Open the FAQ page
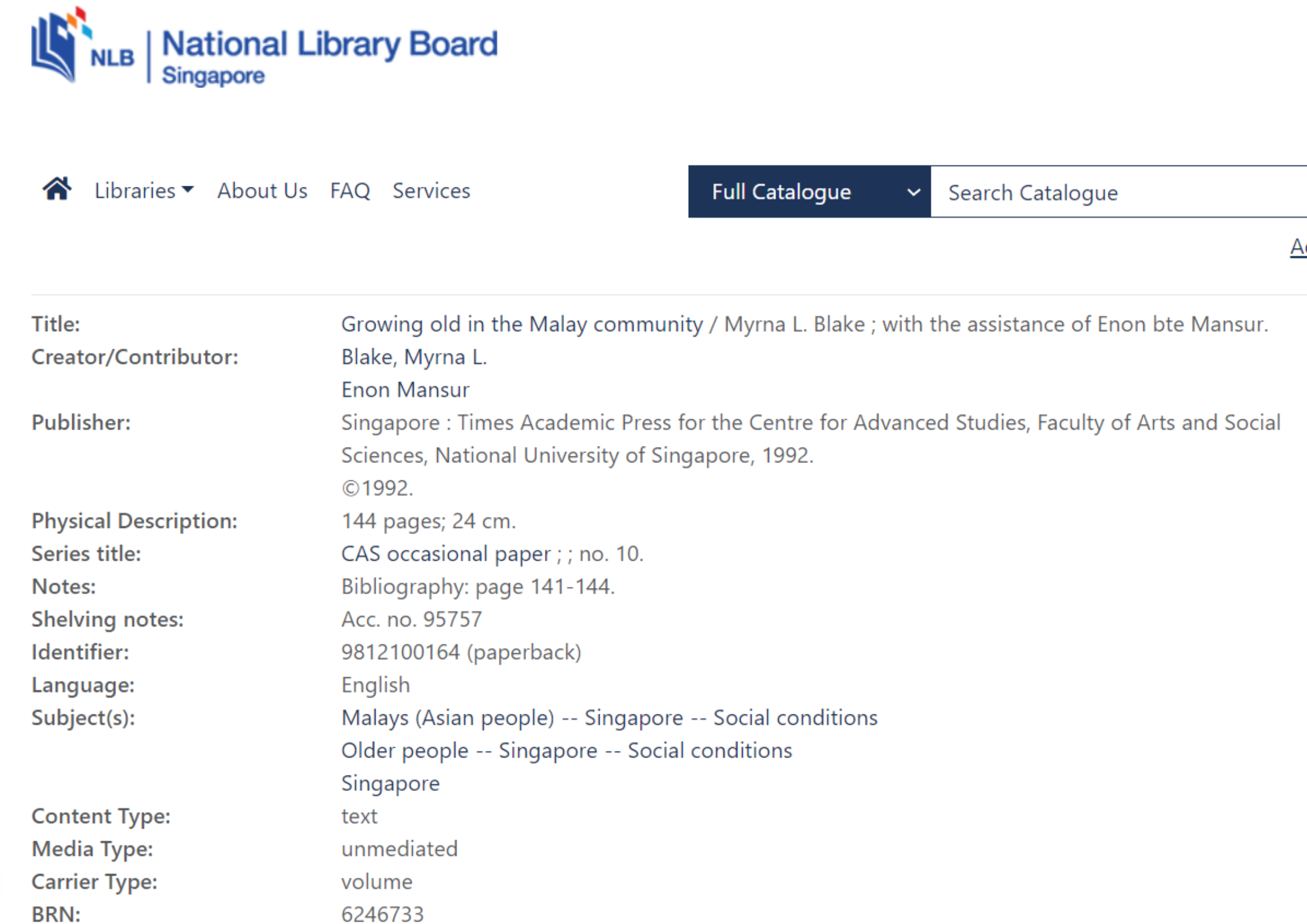Image resolution: width=1307 pixels, height=924 pixels. pyautogui.click(x=349, y=191)
